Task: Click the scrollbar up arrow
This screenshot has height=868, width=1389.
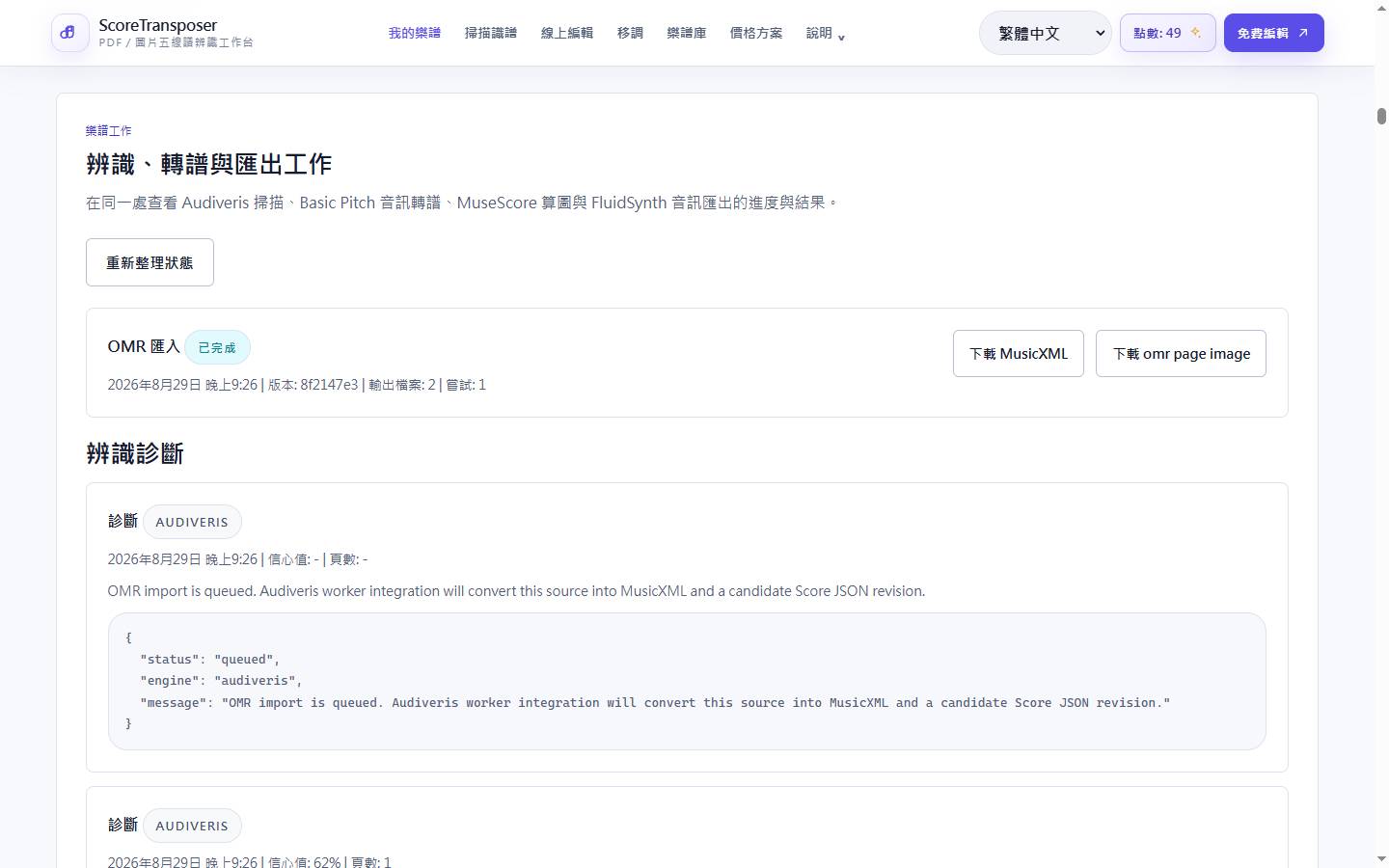Action: [1381, 8]
